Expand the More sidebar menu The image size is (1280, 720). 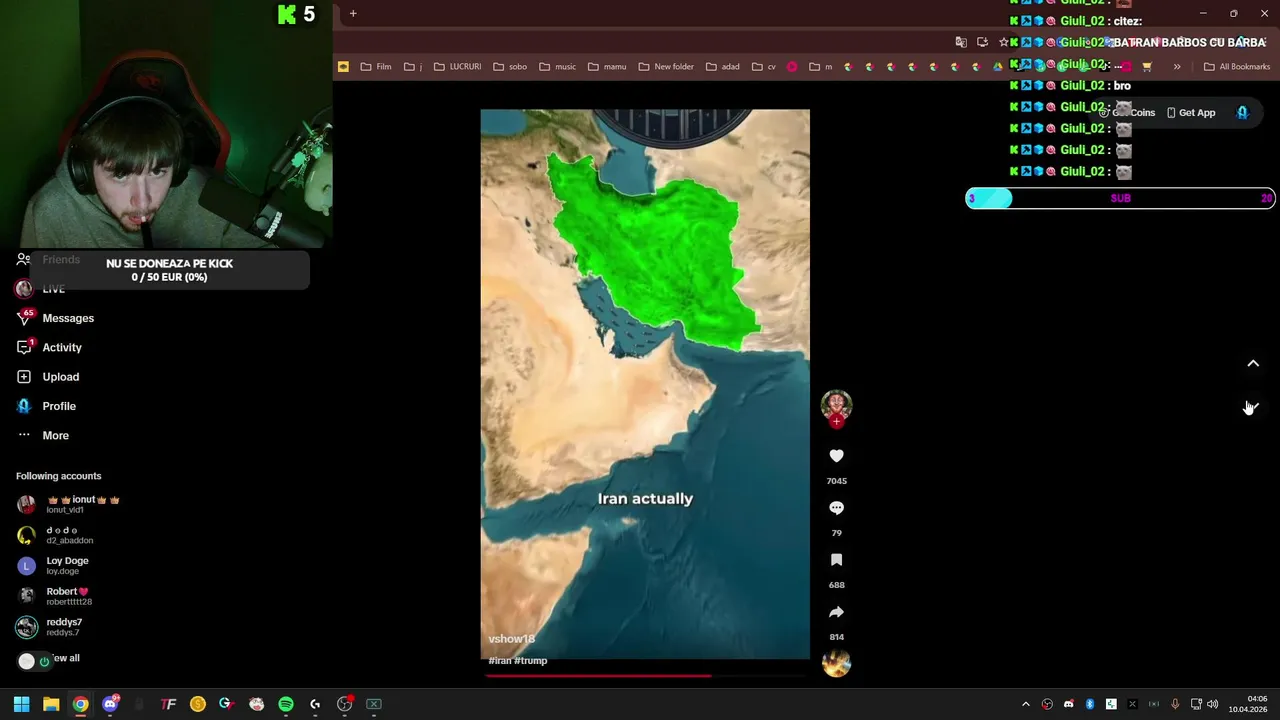pos(56,436)
